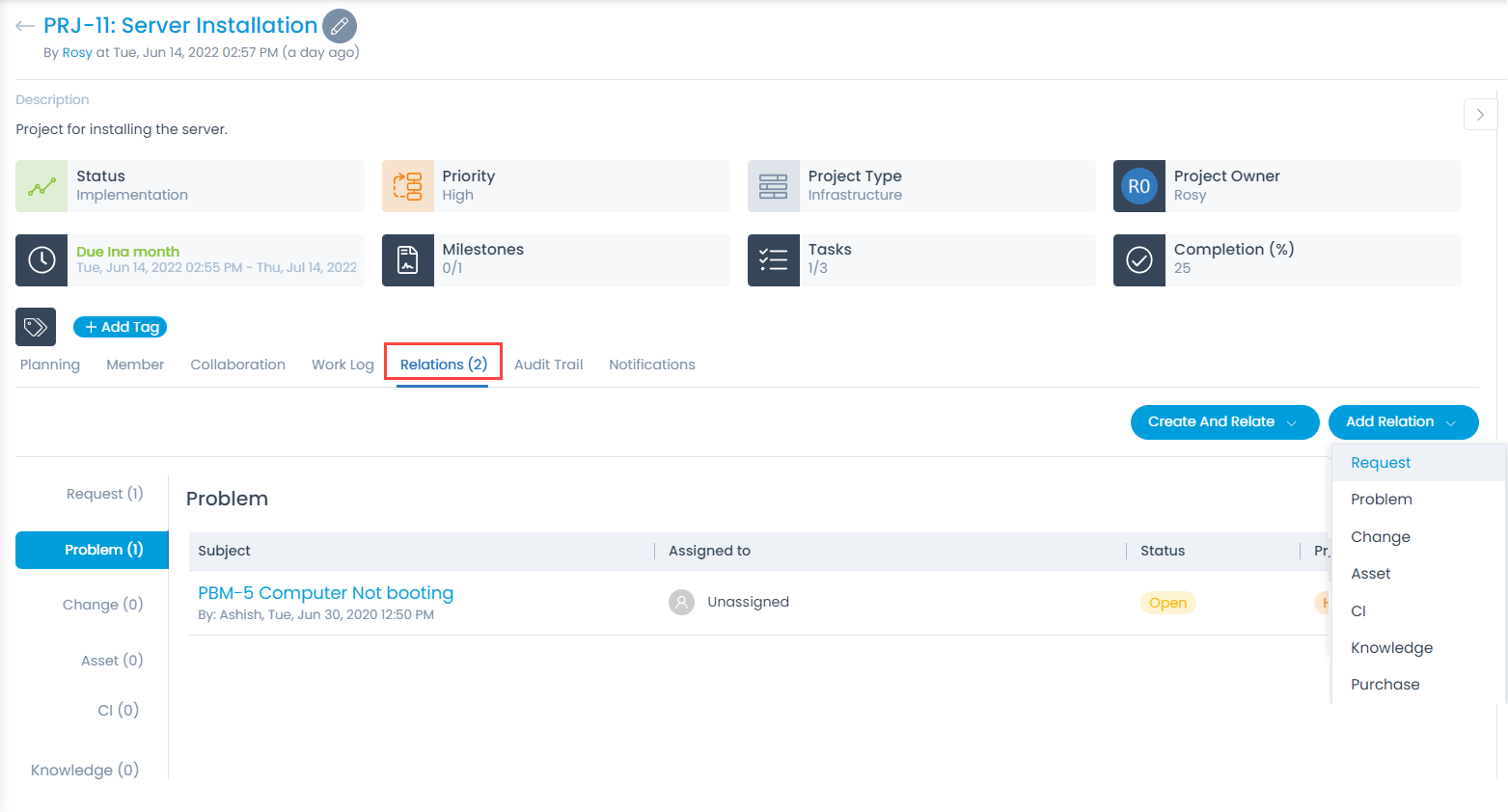Click the Unassigned user avatar
This screenshot has height=812, width=1508.
[682, 601]
